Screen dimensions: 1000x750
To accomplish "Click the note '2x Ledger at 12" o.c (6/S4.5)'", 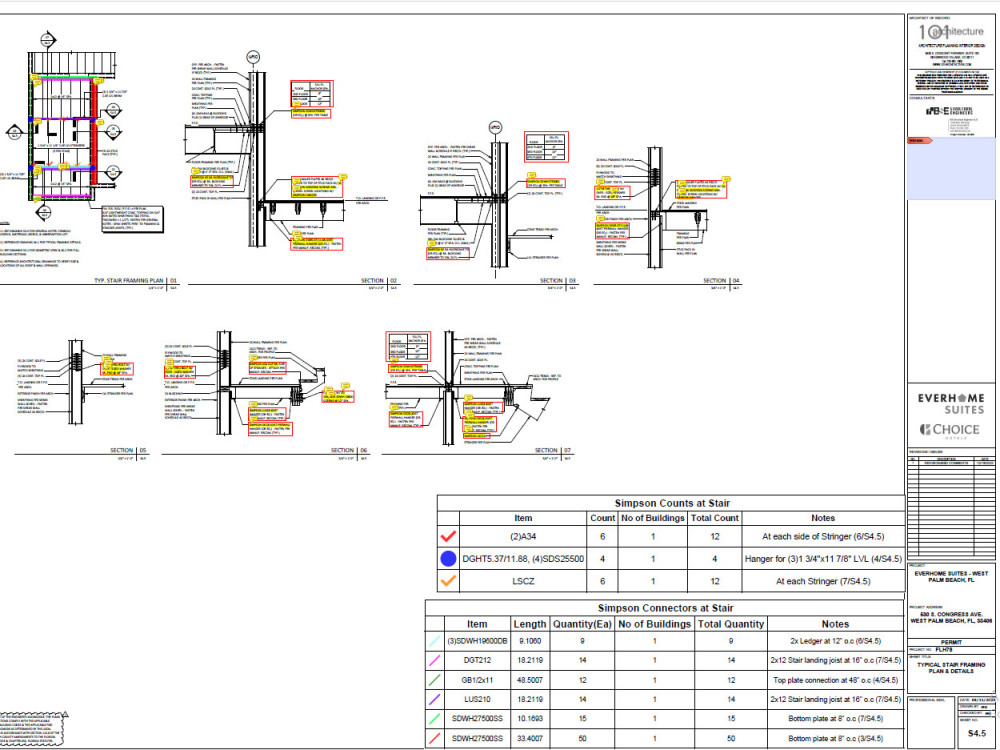I will point(835,641).
